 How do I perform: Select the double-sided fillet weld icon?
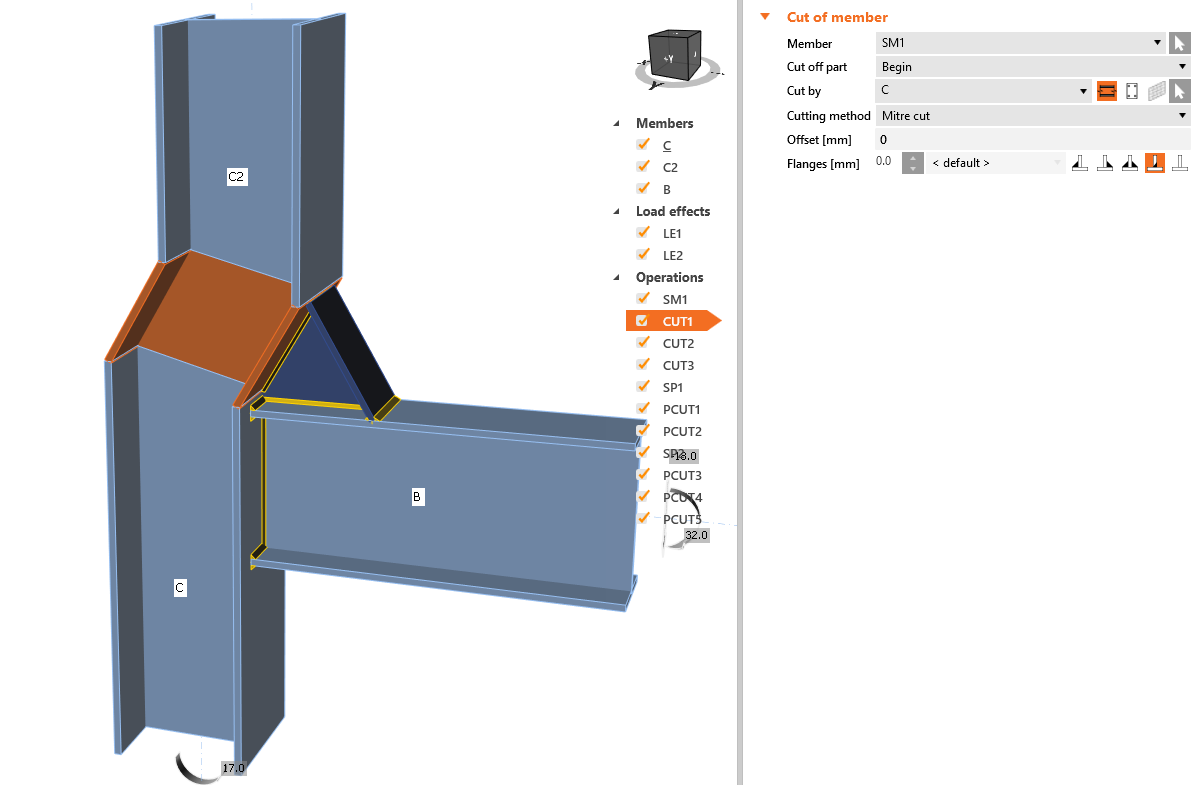pos(1130,163)
